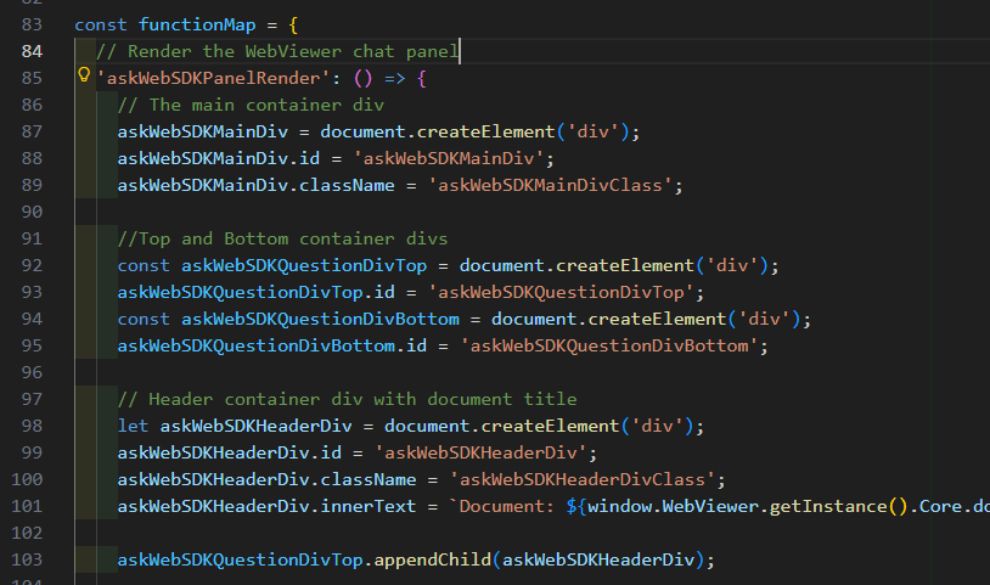Viewport: 990px width, 585px height.
Task: Click line number 96 in gutter
Action: click(32, 372)
